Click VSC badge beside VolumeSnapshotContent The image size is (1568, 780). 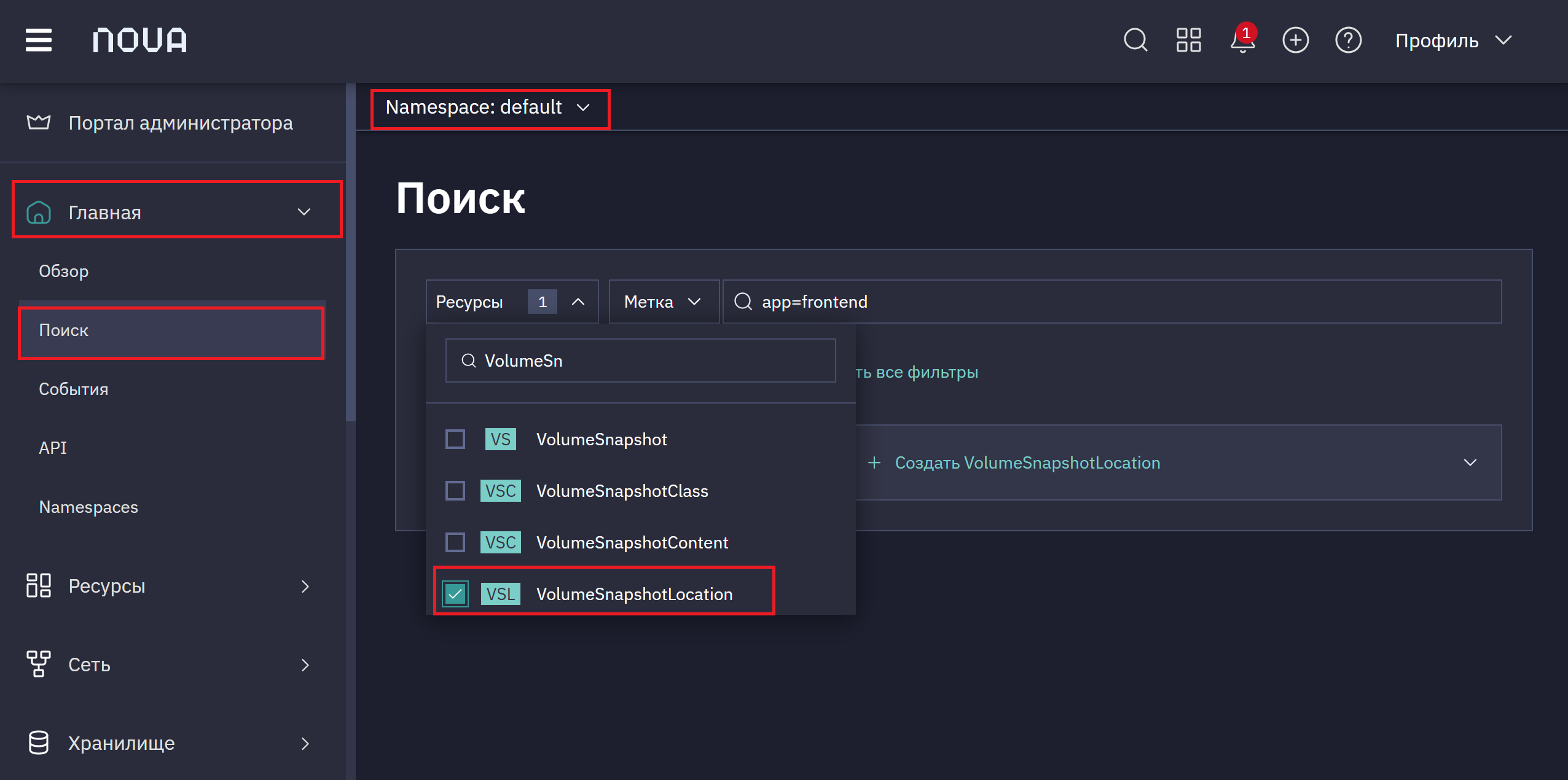click(500, 542)
